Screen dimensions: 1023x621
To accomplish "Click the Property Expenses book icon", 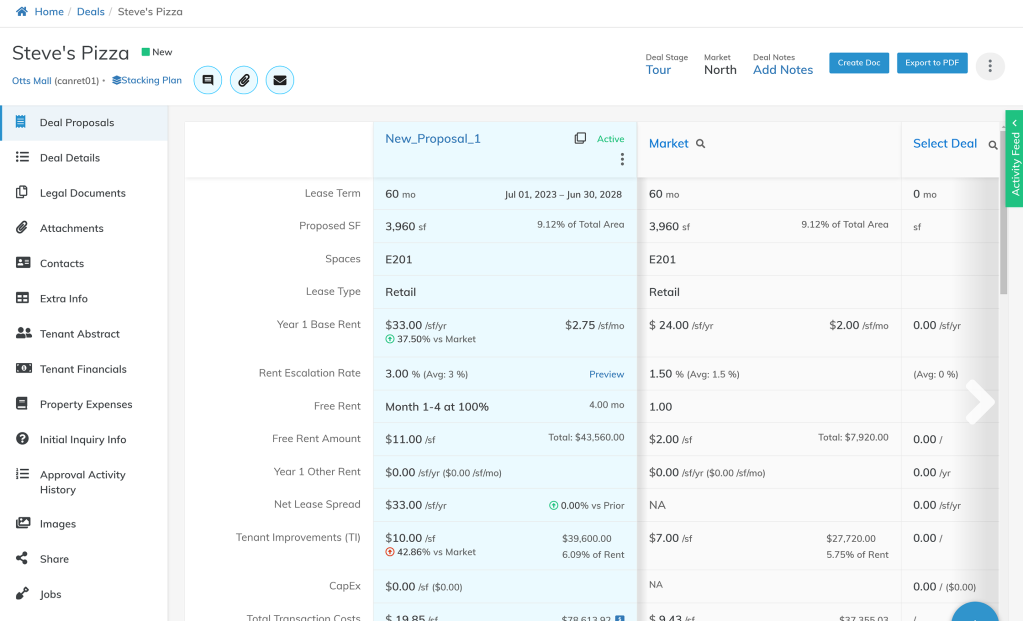I will tap(22, 403).
